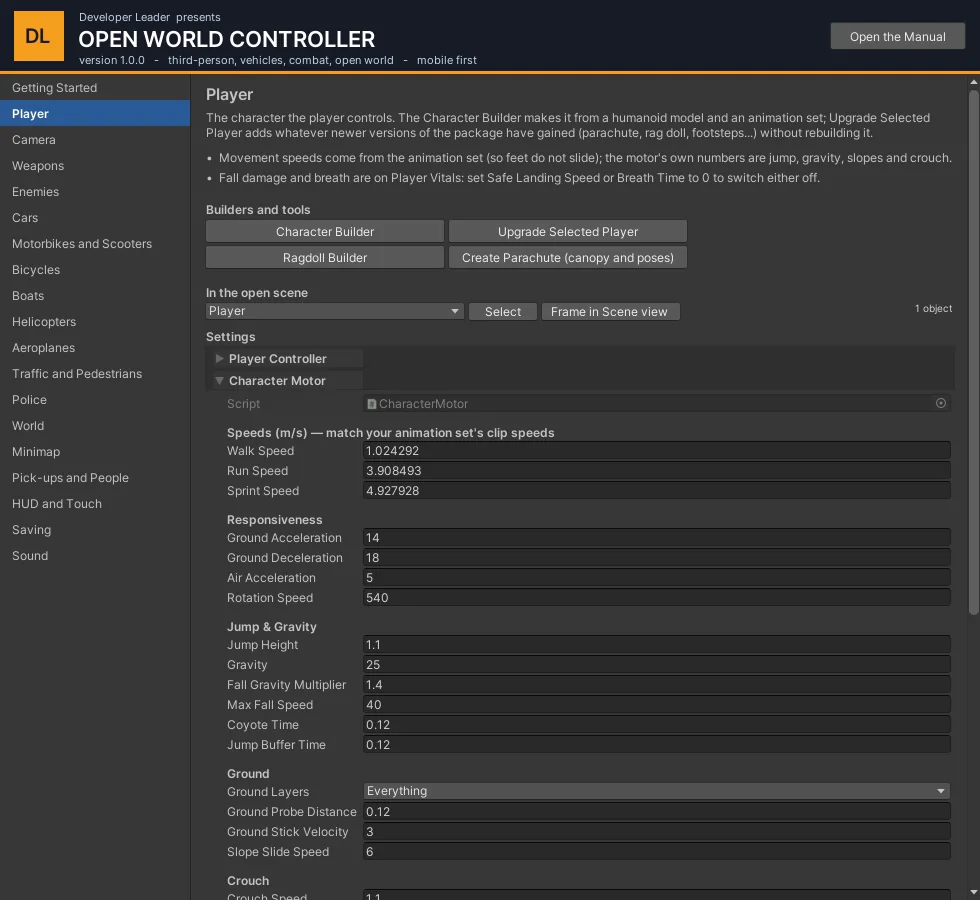This screenshot has width=980, height=900.
Task: Open the Police section
Action: tap(95, 400)
